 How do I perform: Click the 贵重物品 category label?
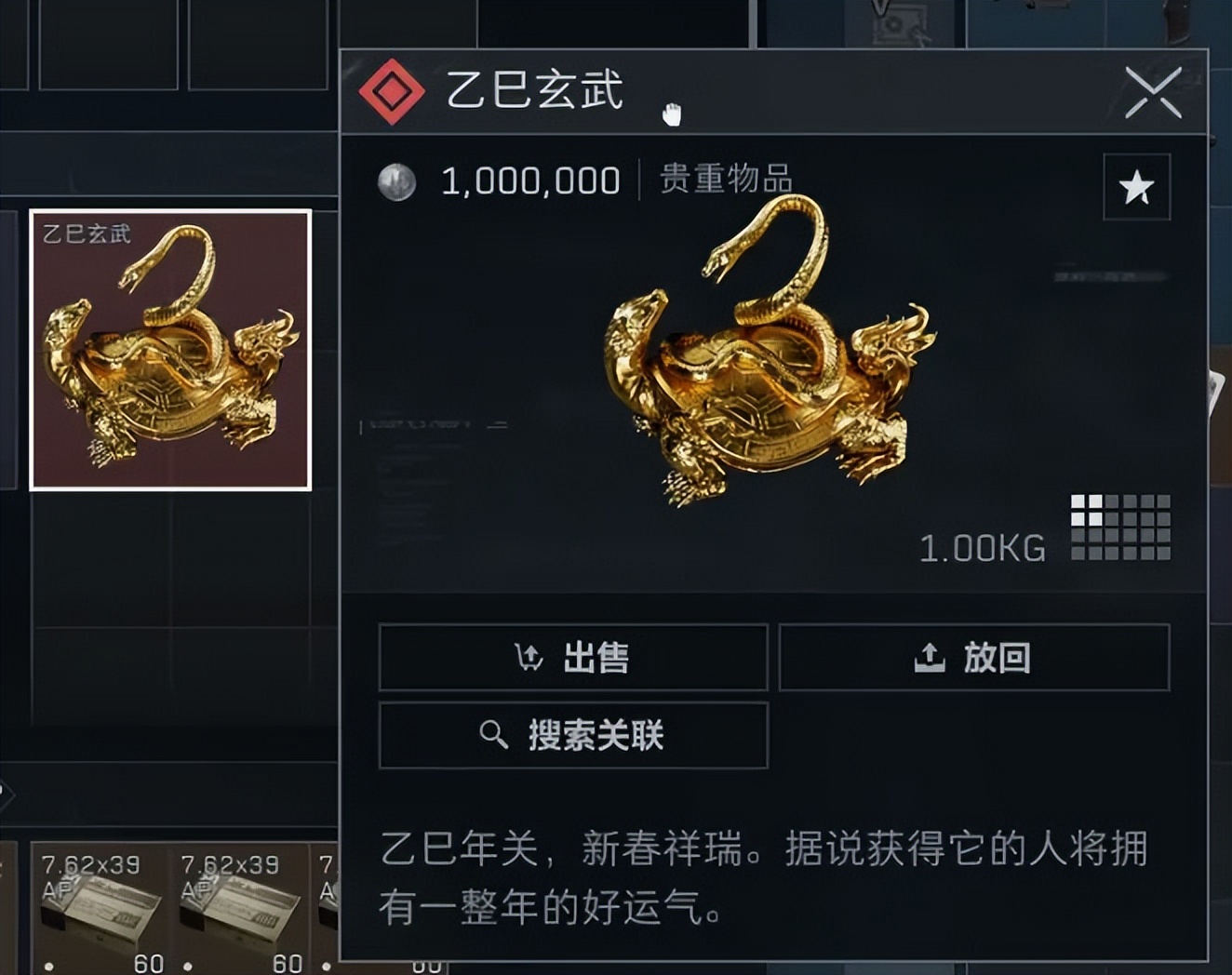click(x=726, y=179)
